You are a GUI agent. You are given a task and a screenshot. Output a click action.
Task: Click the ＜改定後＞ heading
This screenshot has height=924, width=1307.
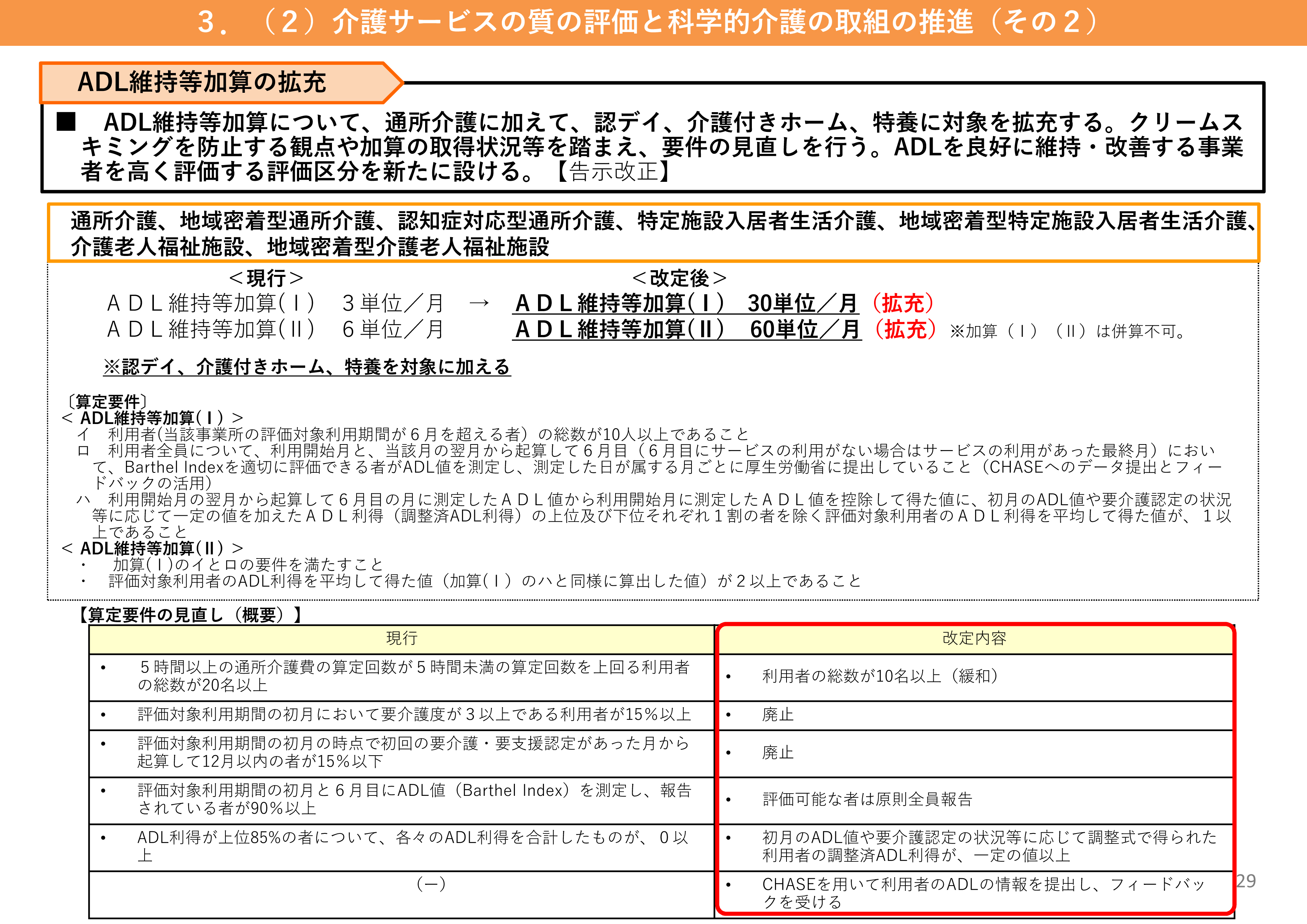coord(679,278)
